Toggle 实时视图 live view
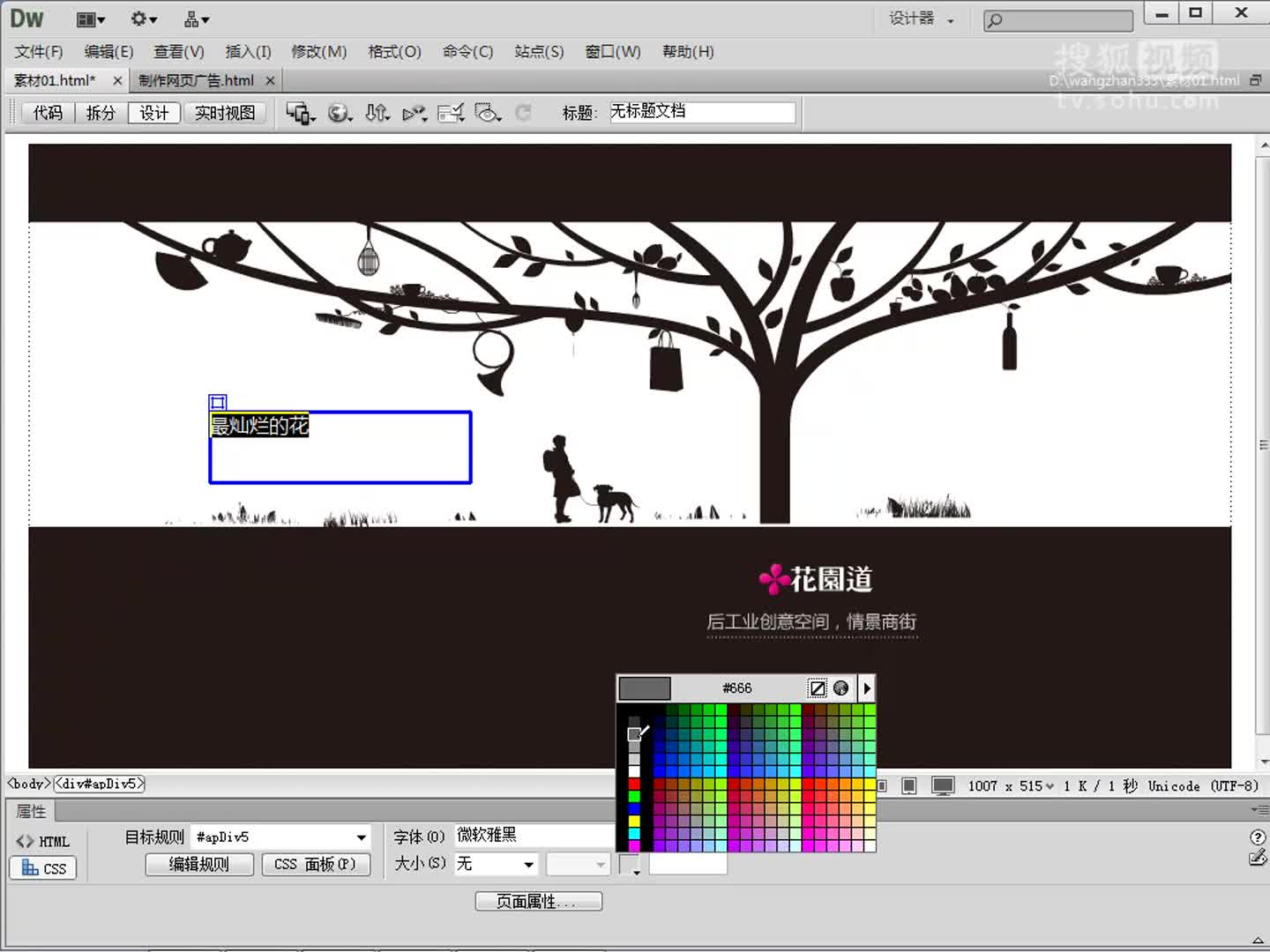The width and height of the screenshot is (1270, 952). tap(225, 113)
